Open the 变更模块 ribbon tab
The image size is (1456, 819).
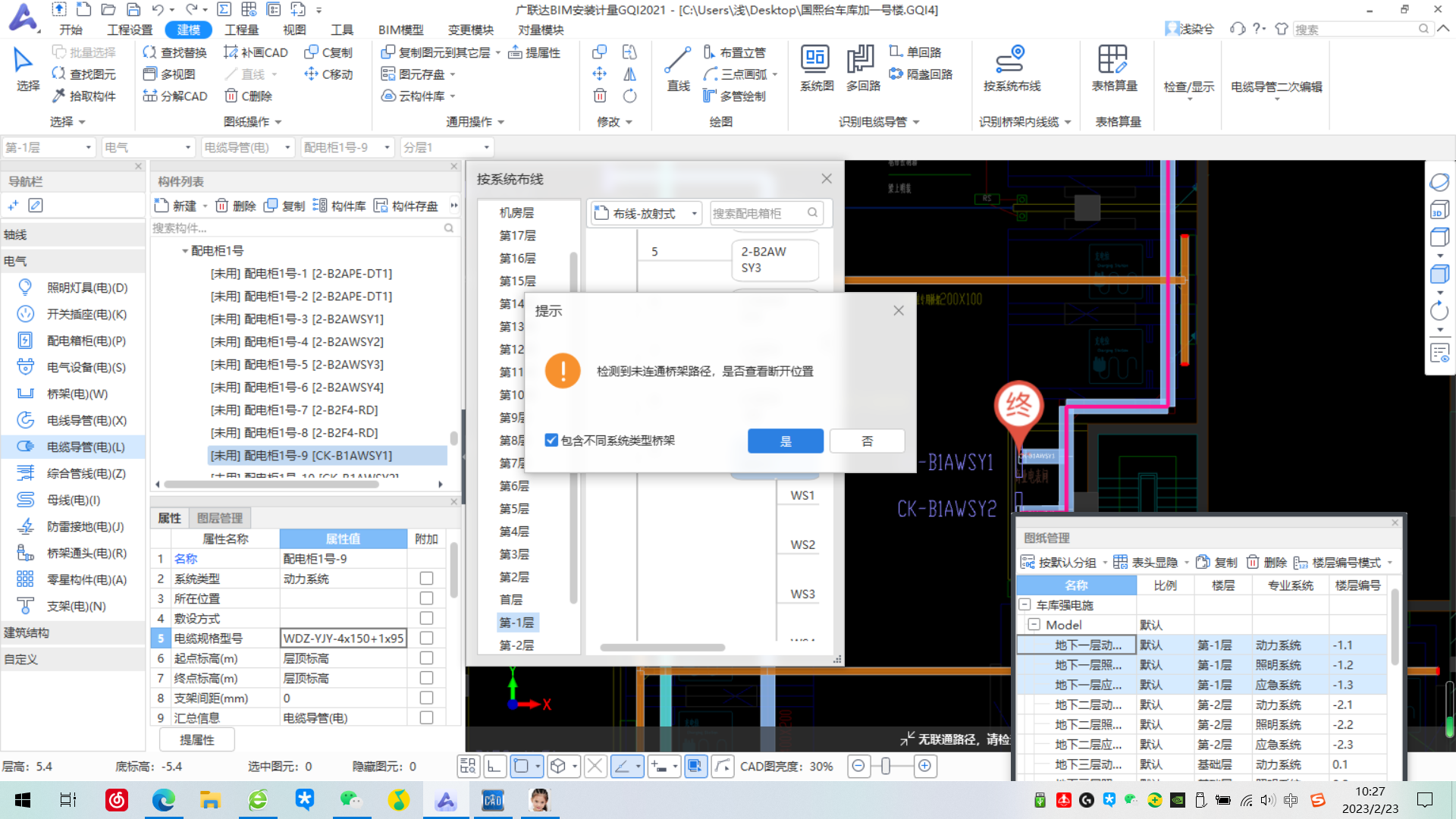point(470,30)
